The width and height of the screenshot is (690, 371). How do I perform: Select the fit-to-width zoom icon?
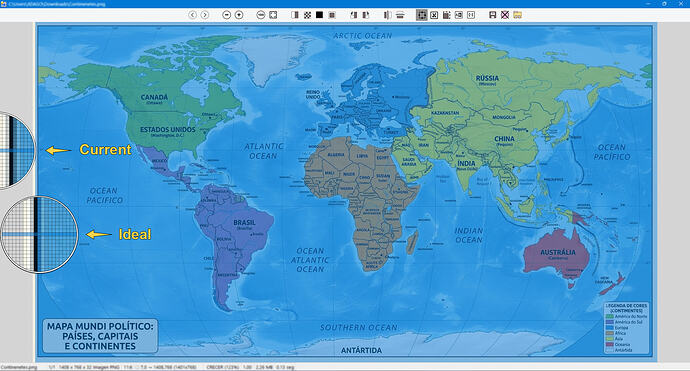[x=261, y=15]
